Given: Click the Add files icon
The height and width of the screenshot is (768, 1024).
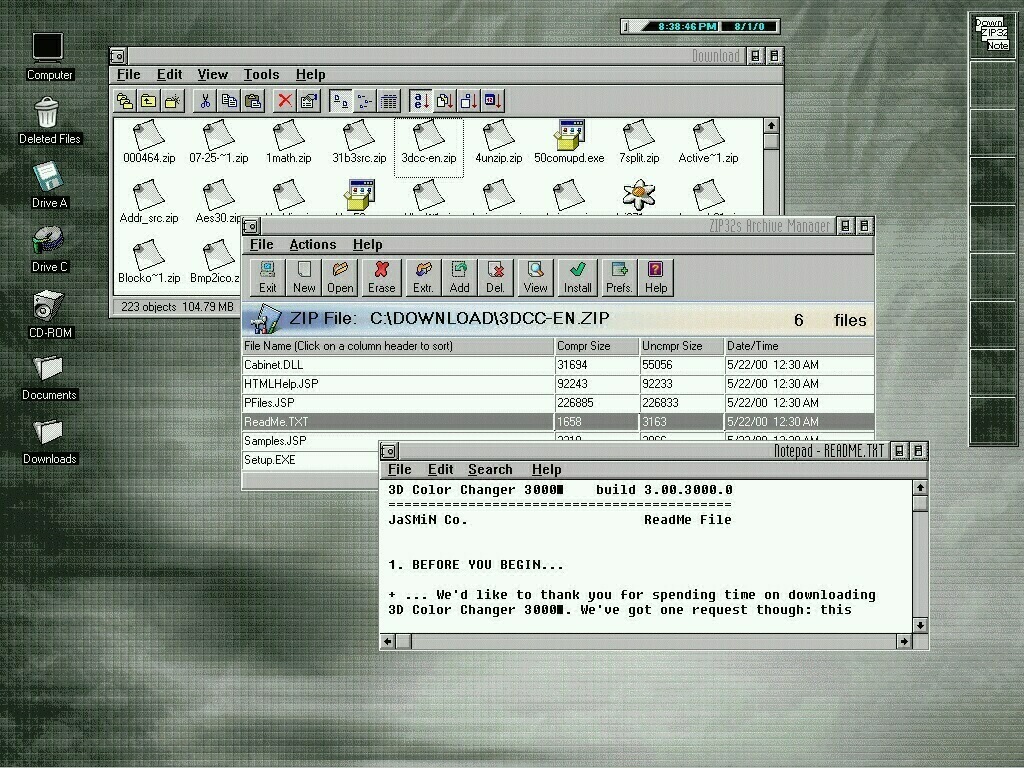Looking at the screenshot, I should tap(459, 277).
